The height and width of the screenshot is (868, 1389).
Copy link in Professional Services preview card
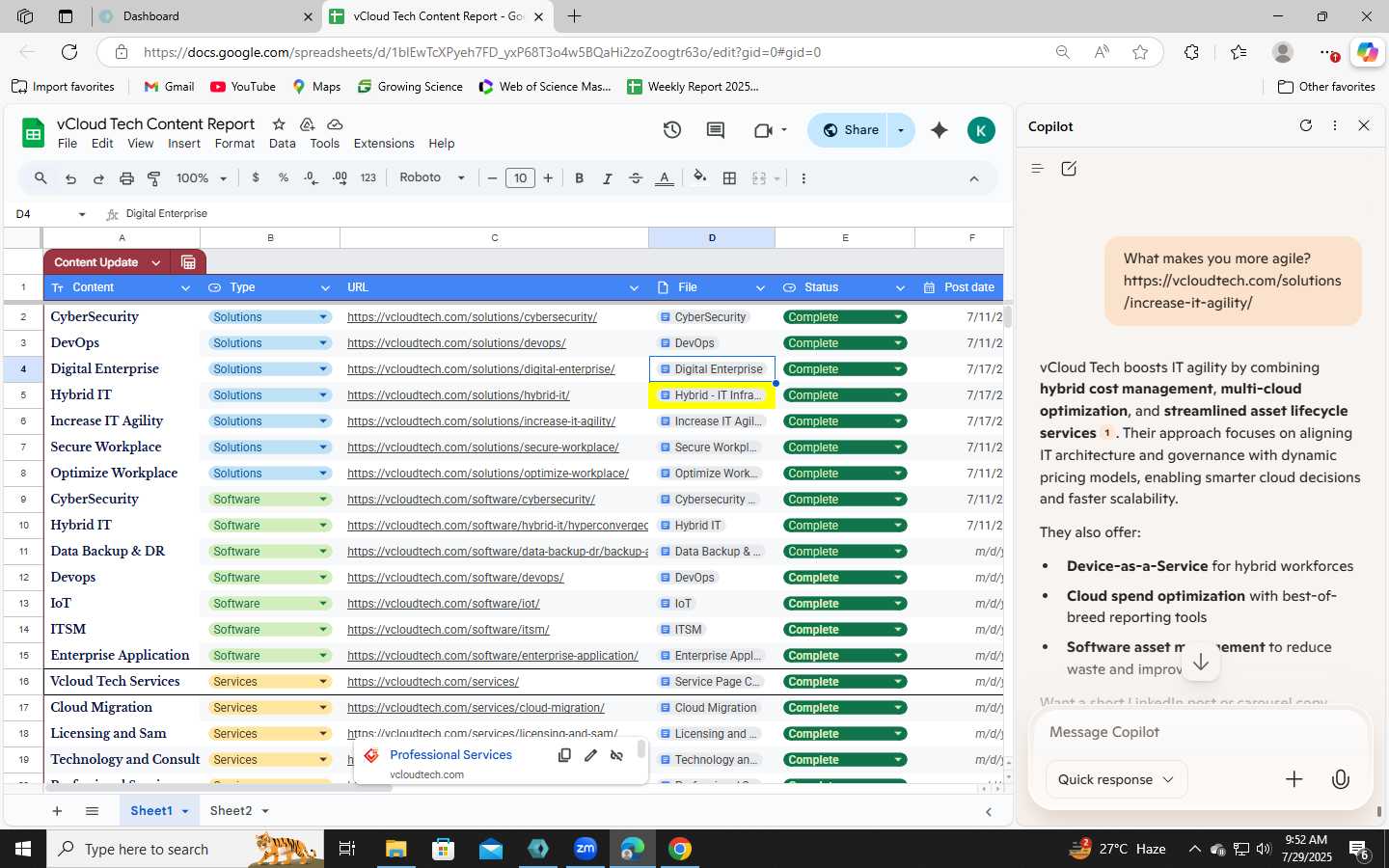click(x=564, y=755)
